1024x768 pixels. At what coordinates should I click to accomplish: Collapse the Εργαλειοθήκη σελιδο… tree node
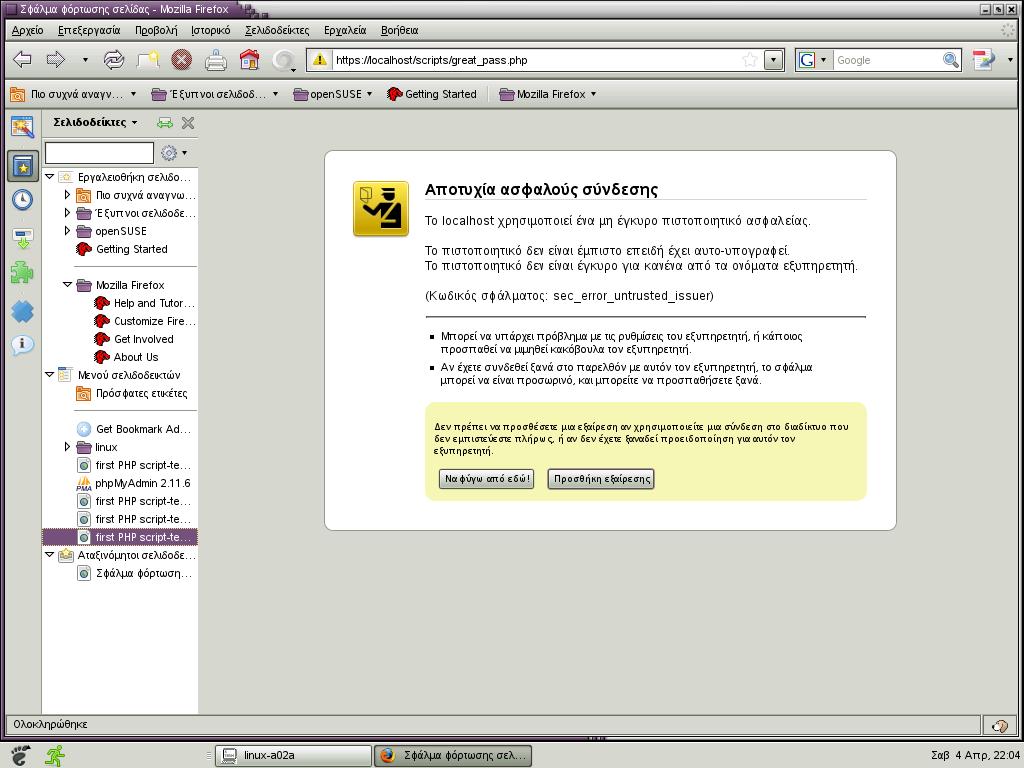tap(50, 176)
